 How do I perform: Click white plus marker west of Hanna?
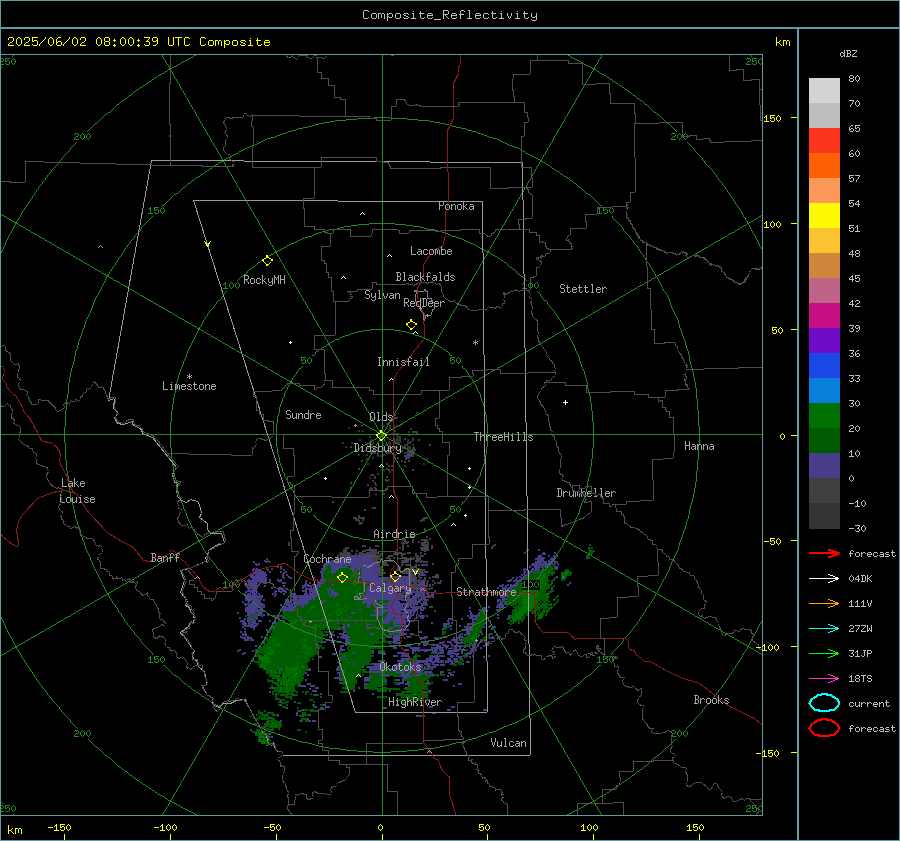(565, 402)
